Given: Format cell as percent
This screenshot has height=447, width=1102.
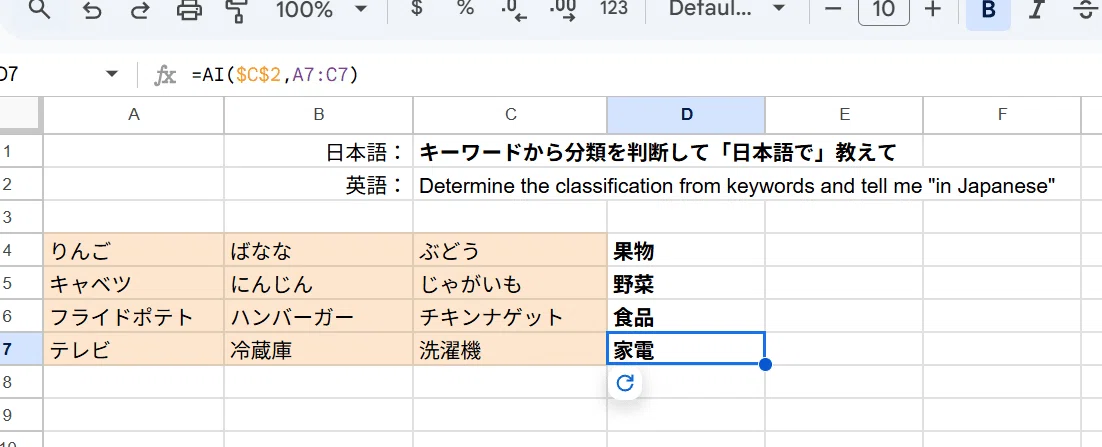Looking at the screenshot, I should (x=465, y=8).
